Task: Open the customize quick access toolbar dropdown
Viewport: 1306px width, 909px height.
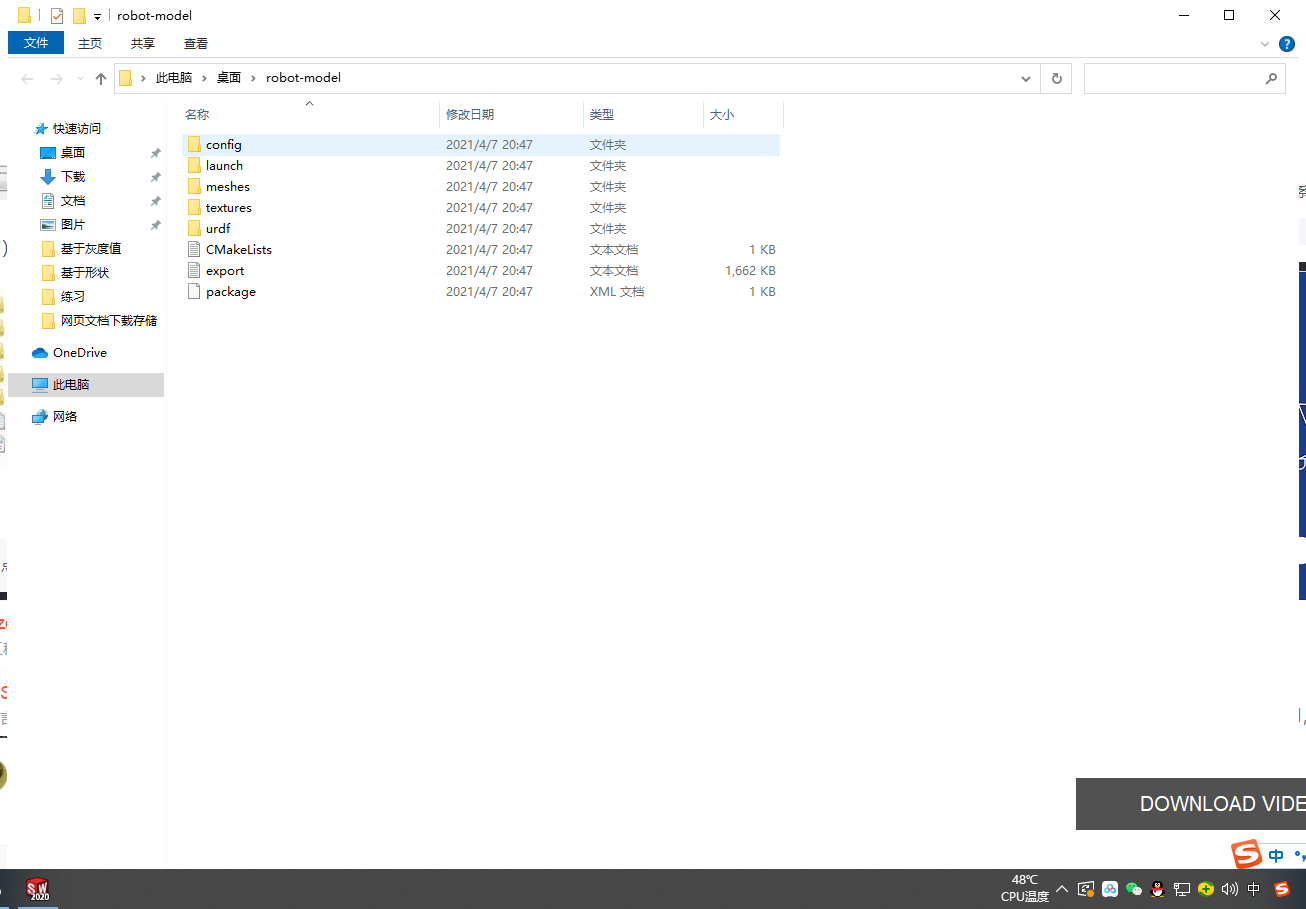Action: click(x=97, y=16)
